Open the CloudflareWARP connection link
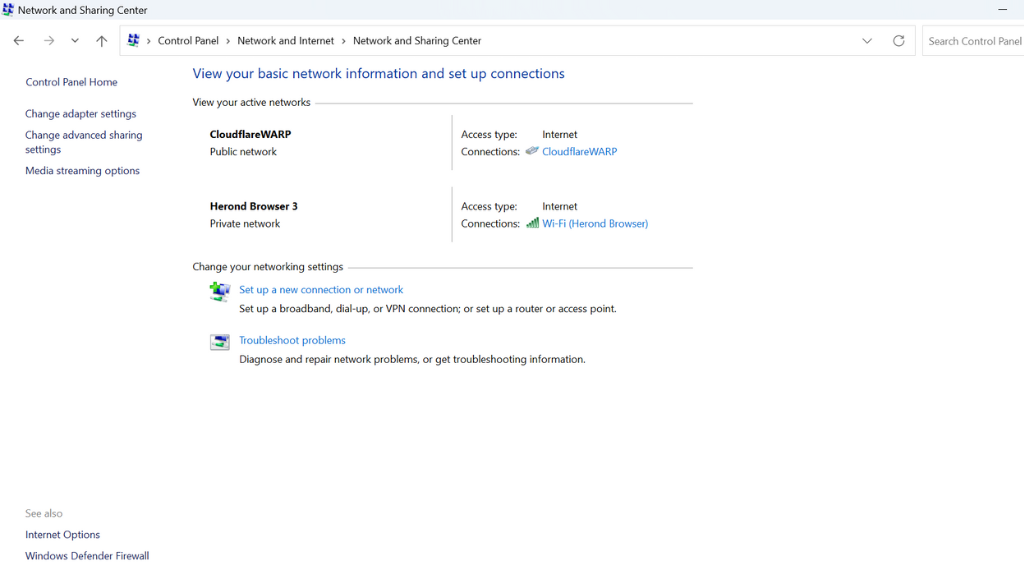The image size is (1024, 576). 579,152
